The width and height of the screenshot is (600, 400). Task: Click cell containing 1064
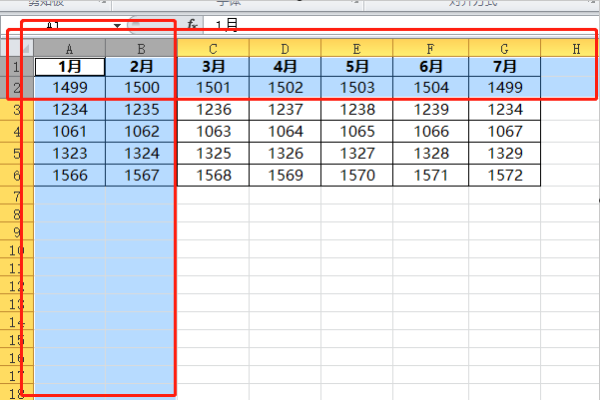tap(285, 132)
